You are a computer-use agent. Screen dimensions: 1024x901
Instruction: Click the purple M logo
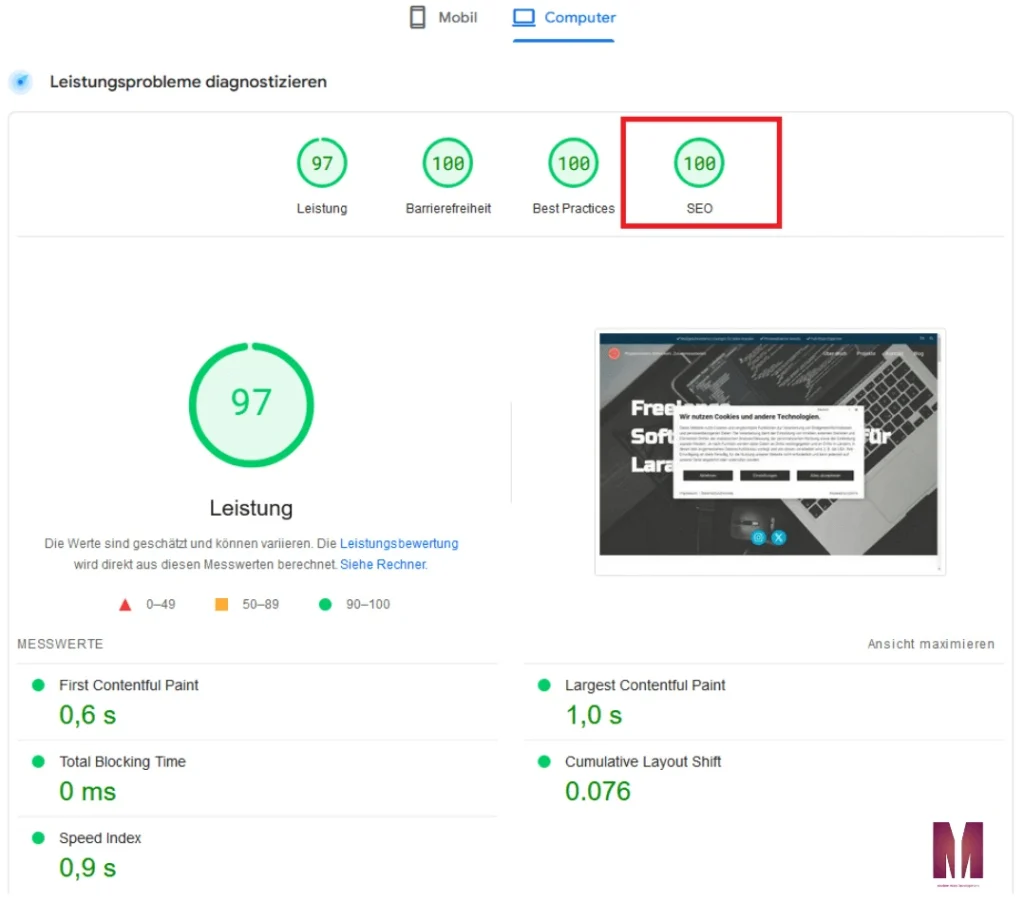(957, 850)
